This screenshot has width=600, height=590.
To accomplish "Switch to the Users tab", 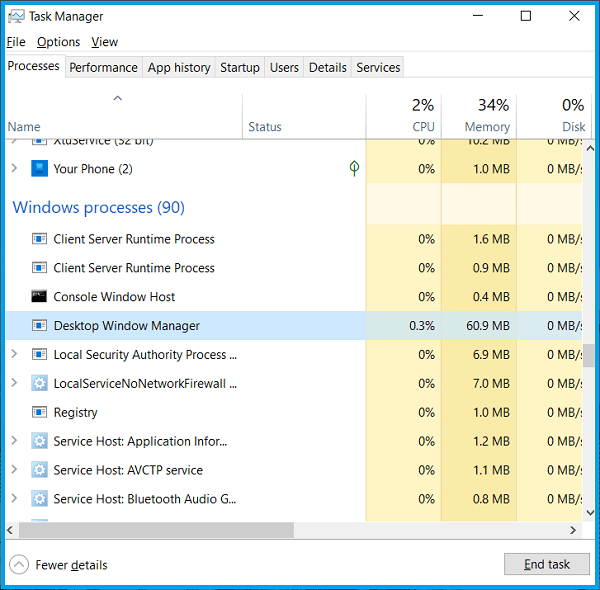I will click(284, 67).
